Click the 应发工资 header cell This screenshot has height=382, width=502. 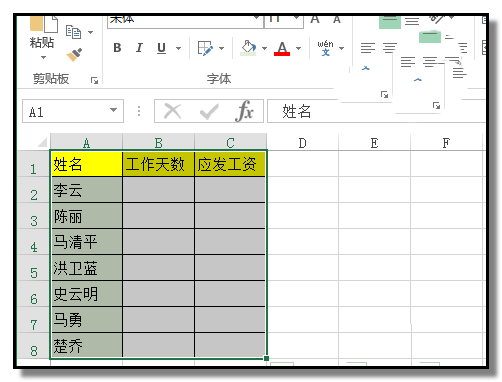click(x=230, y=164)
